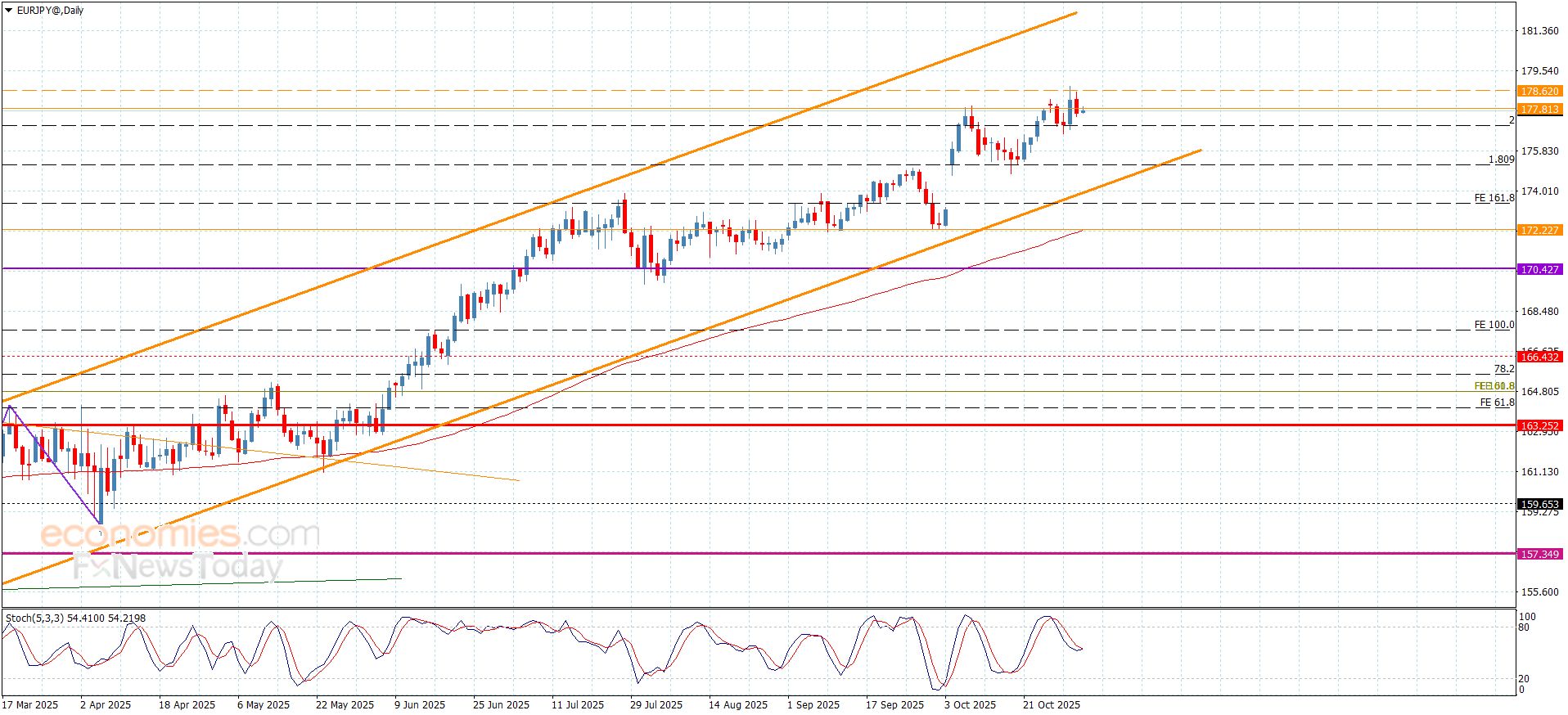Click the orange 178.620 price tag

pyautogui.click(x=1539, y=92)
